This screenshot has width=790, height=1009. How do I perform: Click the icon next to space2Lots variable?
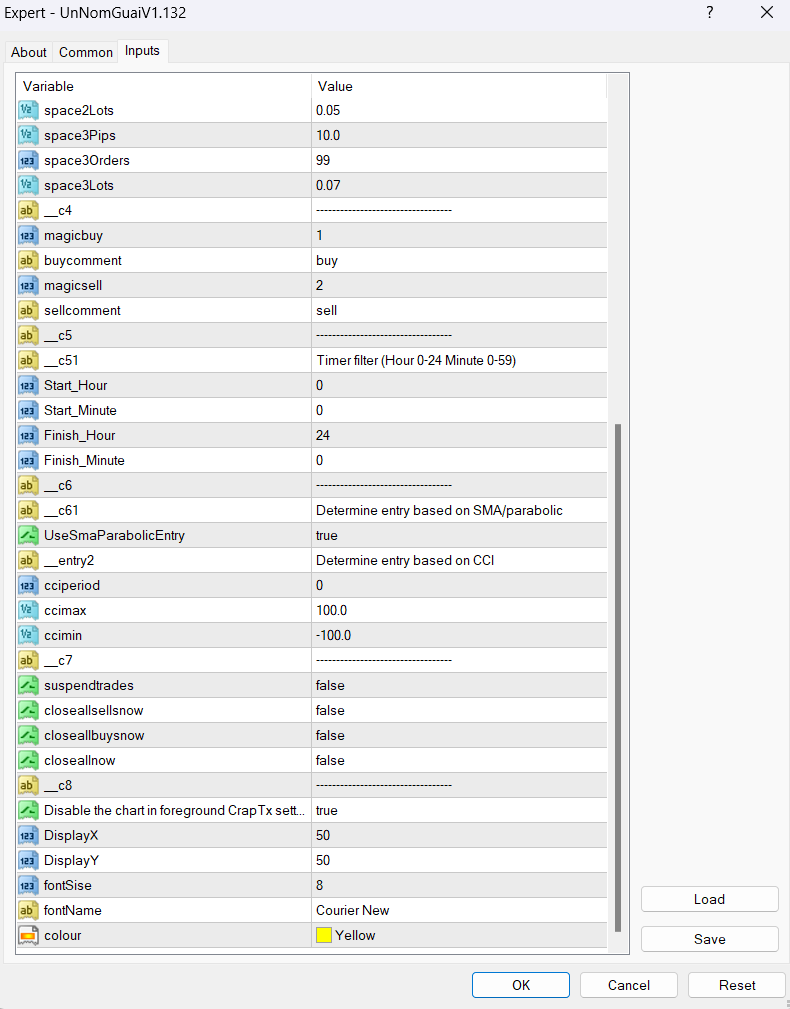(x=28, y=110)
